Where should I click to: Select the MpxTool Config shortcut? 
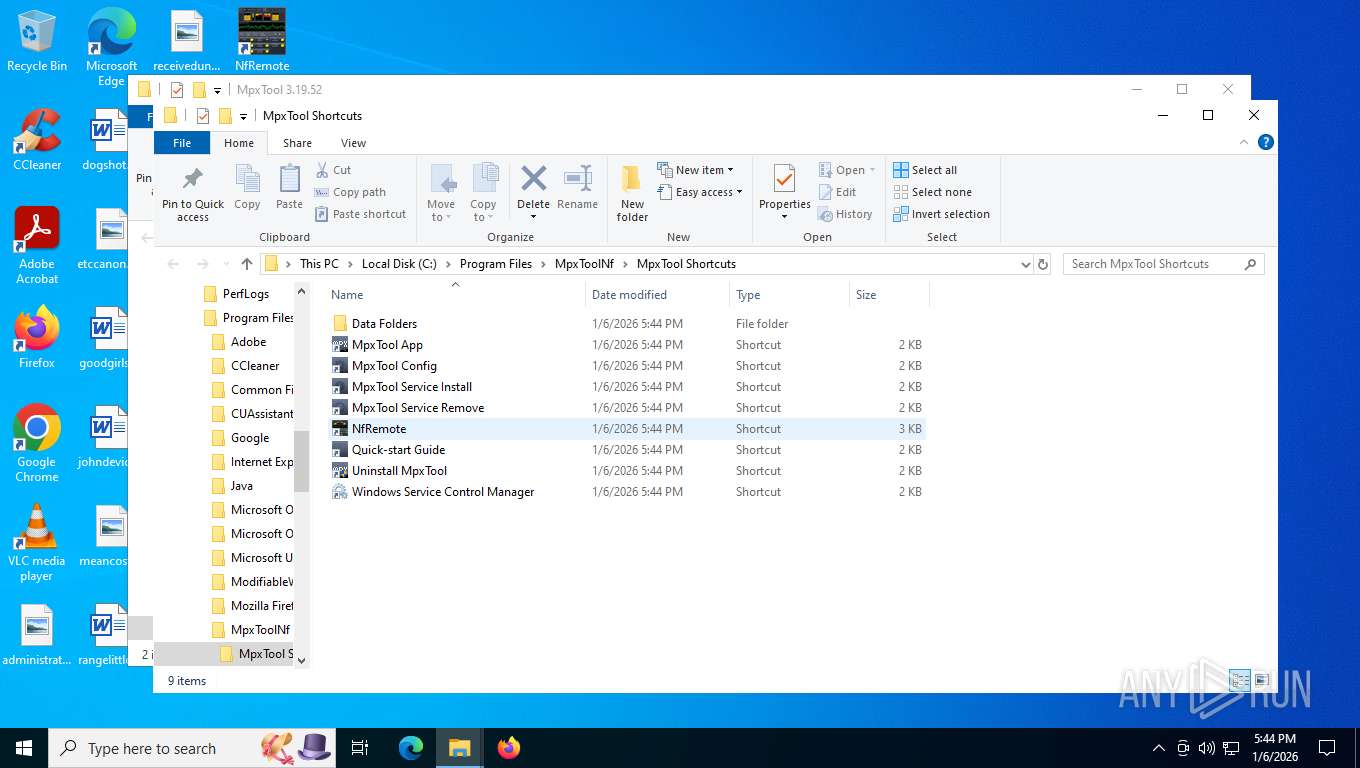point(394,366)
